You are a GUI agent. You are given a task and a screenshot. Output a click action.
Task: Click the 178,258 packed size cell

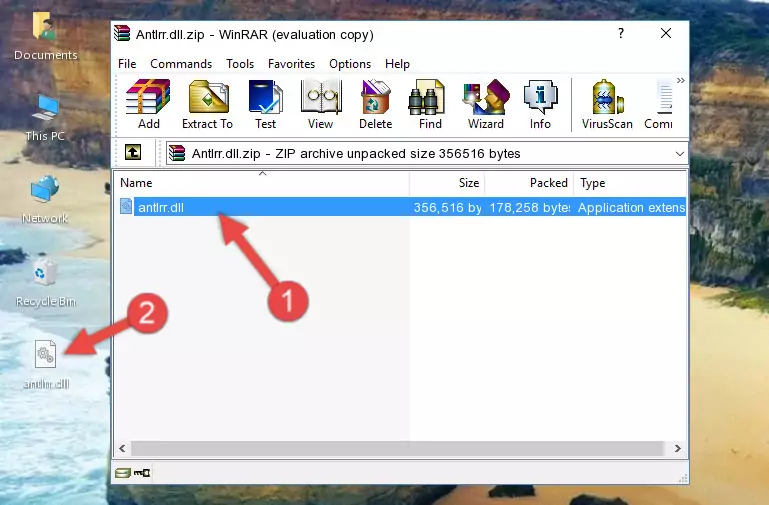[530, 207]
